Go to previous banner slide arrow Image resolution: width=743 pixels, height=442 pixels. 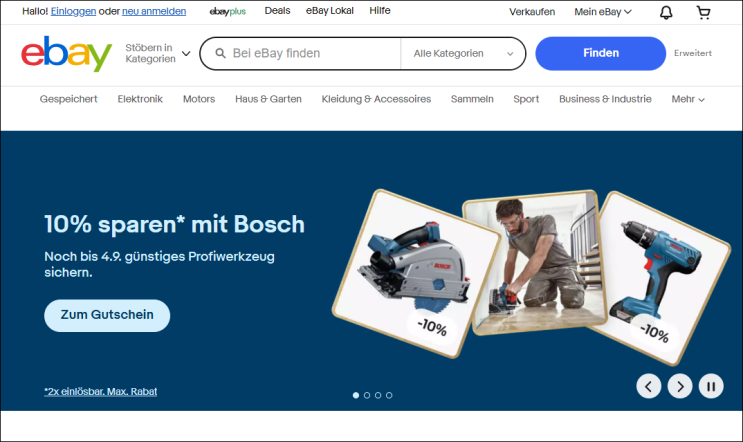tap(648, 386)
